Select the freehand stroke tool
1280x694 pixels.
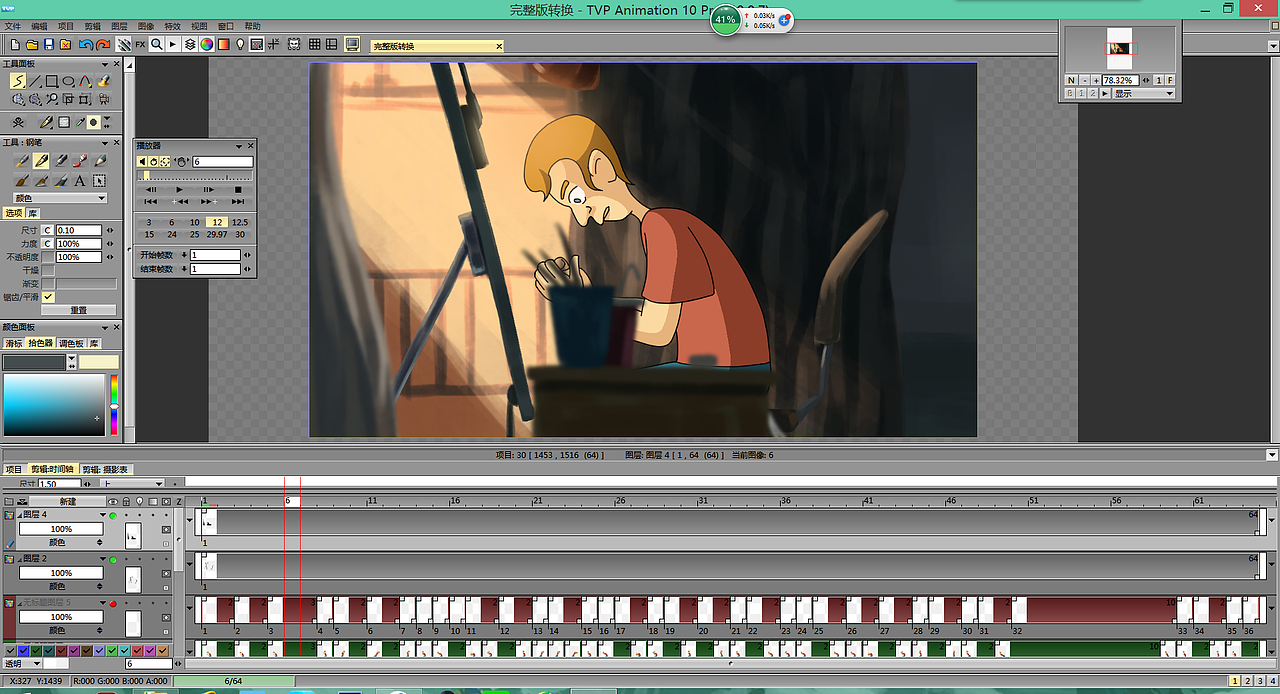click(18, 81)
